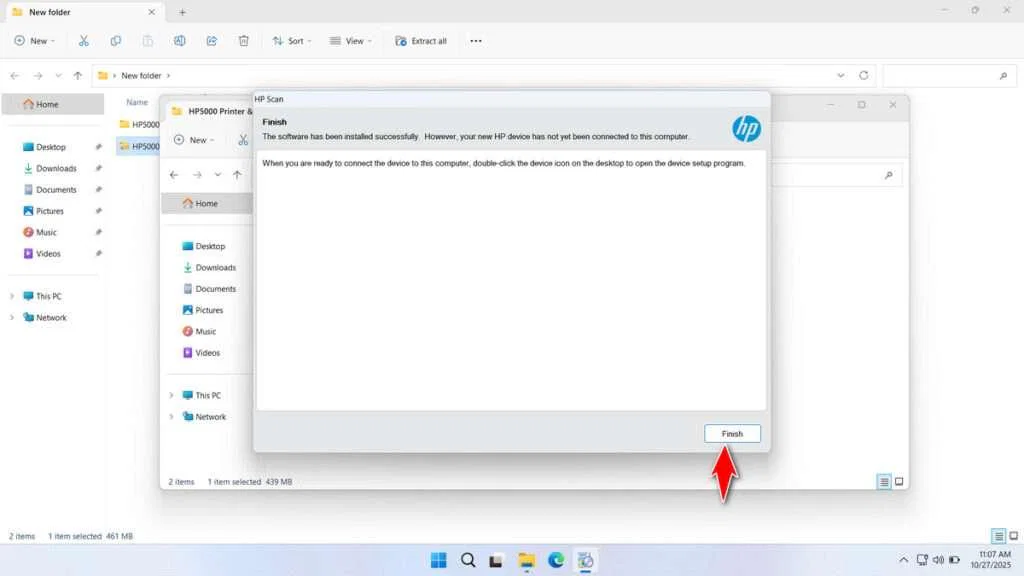
Task: Select the Cut icon in the Explorer toolbar
Action: pos(84,41)
